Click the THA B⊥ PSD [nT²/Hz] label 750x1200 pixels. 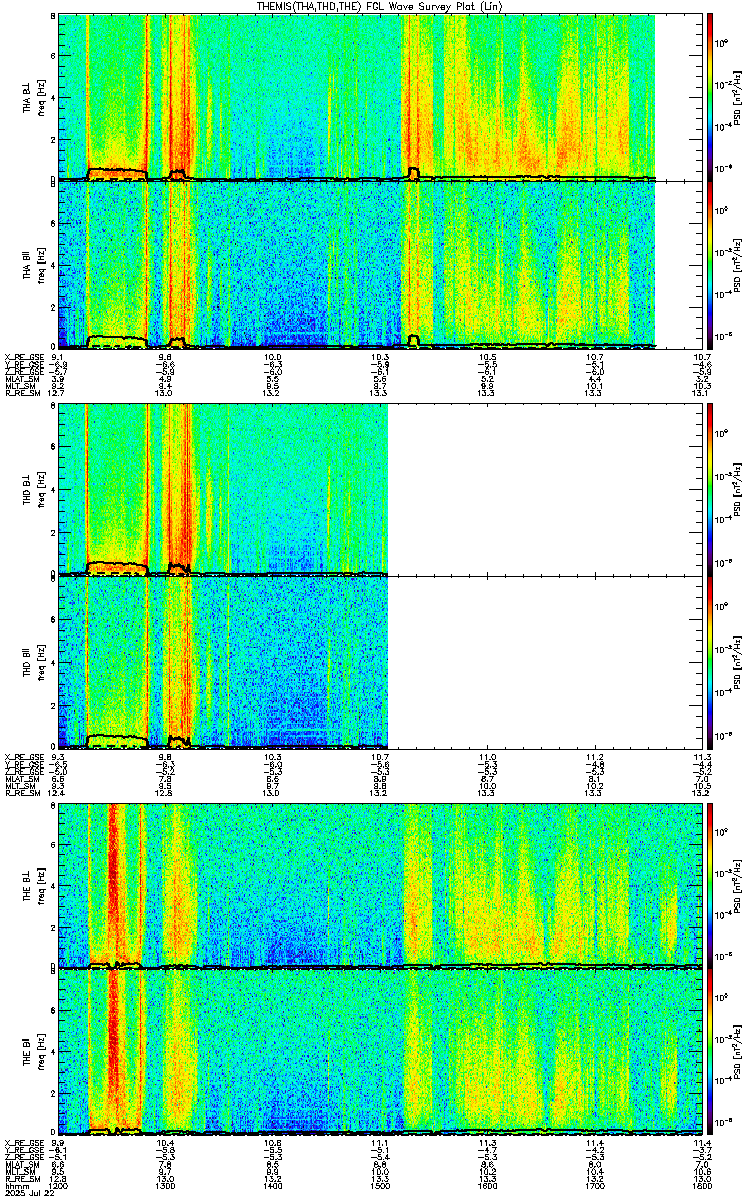[738, 98]
